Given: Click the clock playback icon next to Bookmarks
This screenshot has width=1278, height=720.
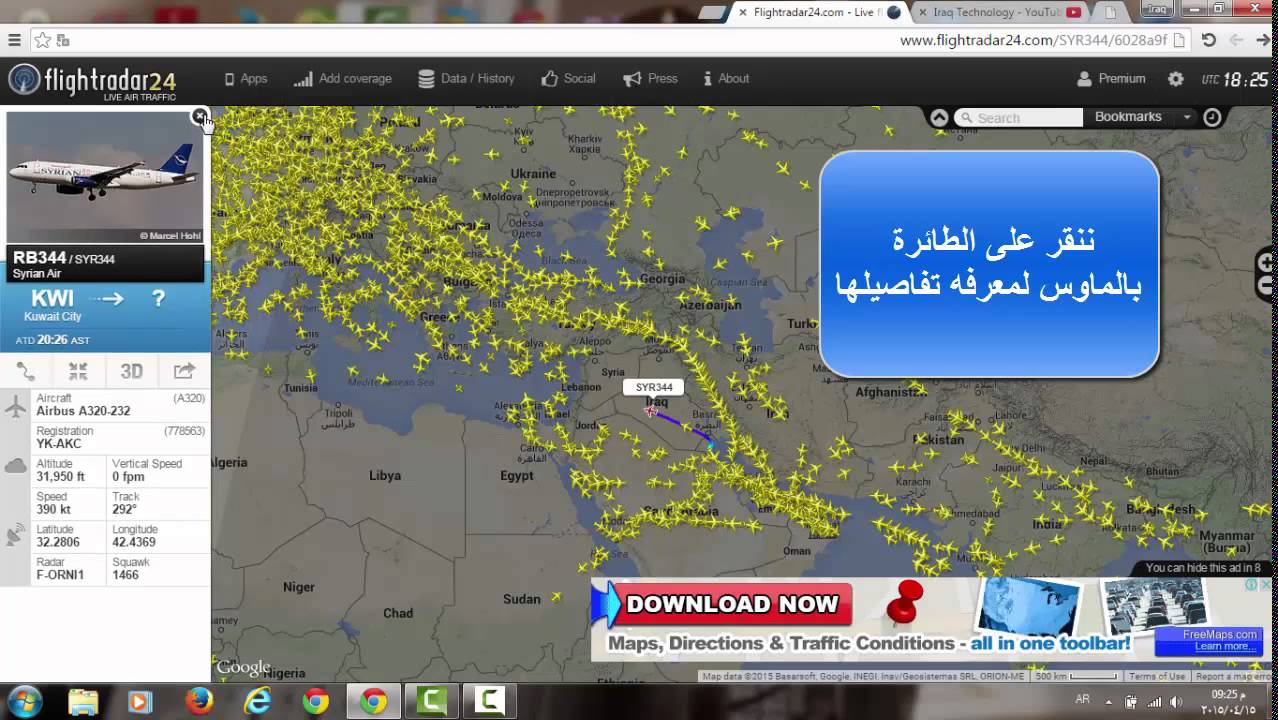Looking at the screenshot, I should (x=1212, y=117).
